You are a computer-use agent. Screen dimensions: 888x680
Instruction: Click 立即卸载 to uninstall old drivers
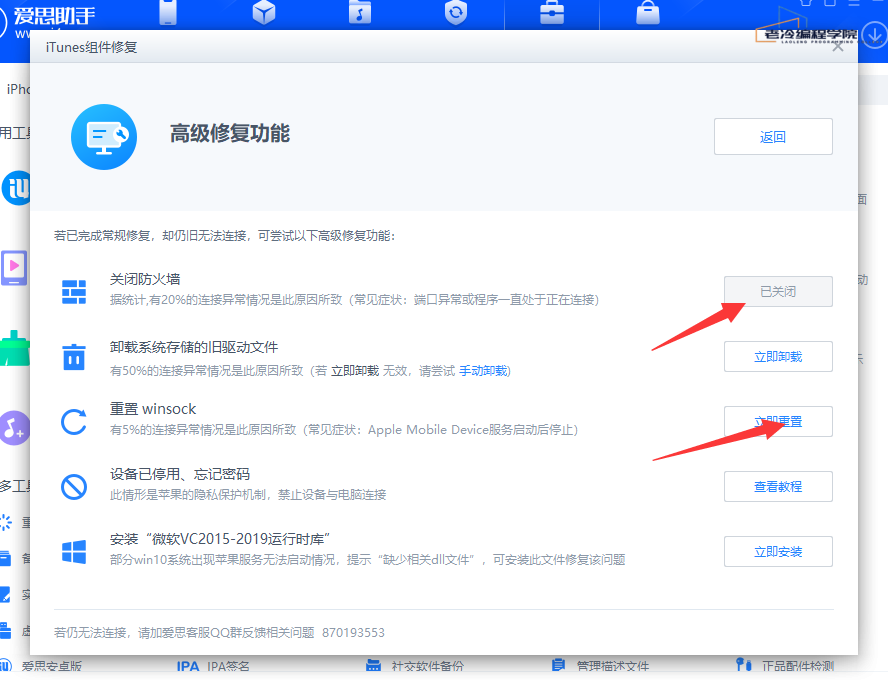pyautogui.click(x=778, y=357)
